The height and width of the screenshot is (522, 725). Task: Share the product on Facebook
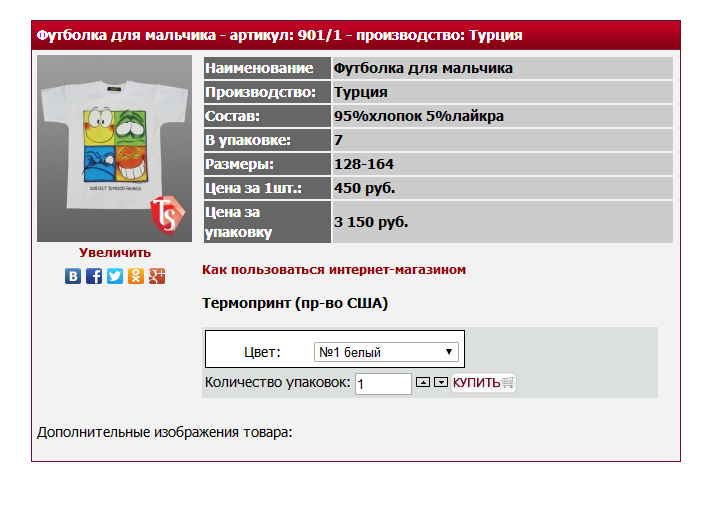[x=94, y=276]
